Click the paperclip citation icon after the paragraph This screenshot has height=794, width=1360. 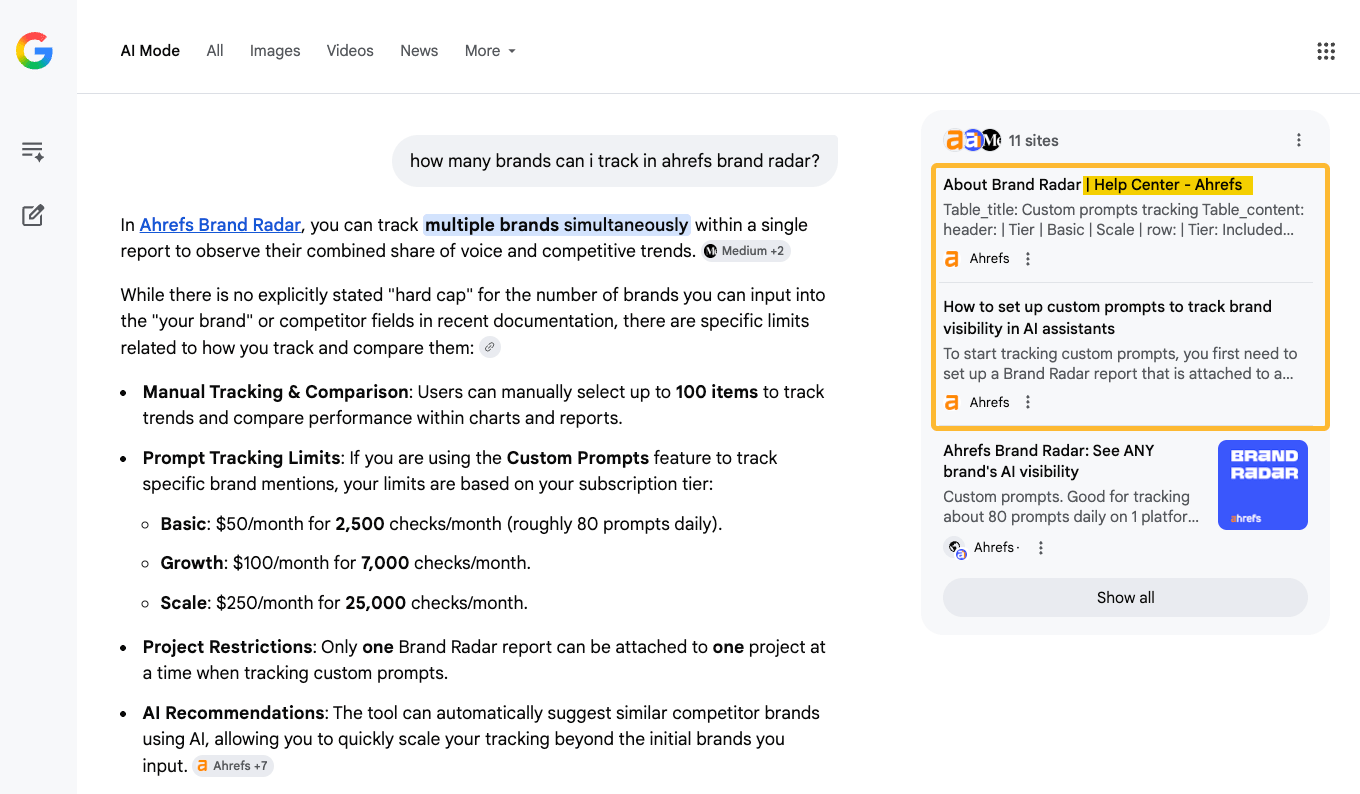(489, 346)
